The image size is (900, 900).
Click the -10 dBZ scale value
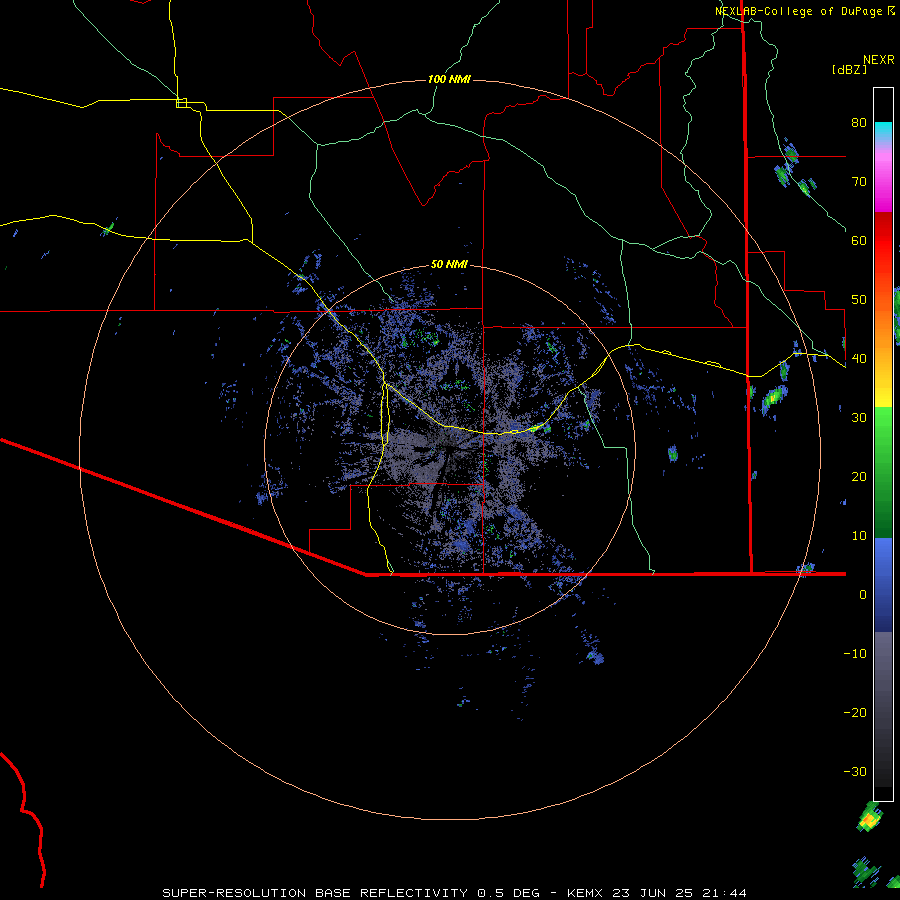pyautogui.click(x=855, y=653)
